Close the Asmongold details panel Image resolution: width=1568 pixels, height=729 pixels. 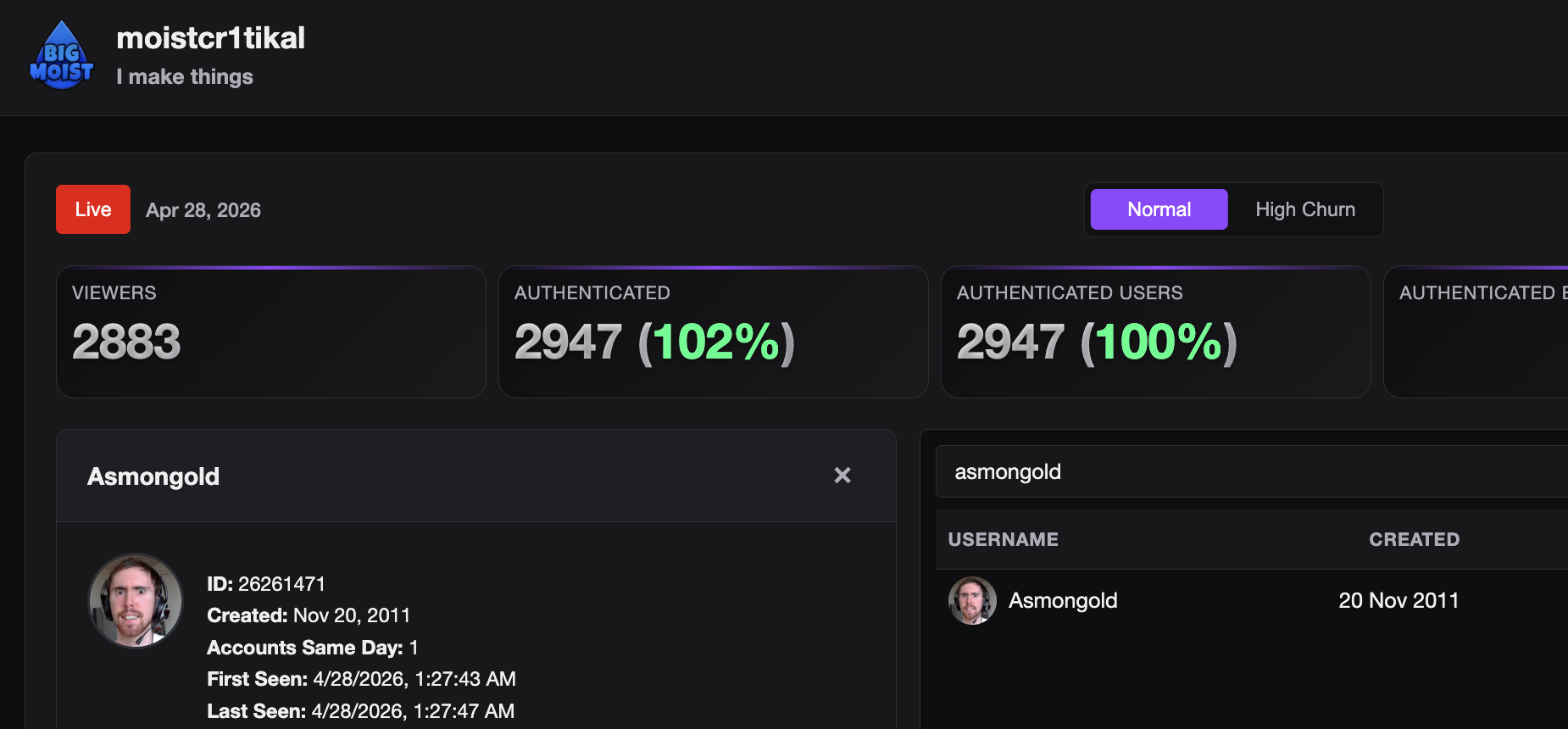(842, 476)
